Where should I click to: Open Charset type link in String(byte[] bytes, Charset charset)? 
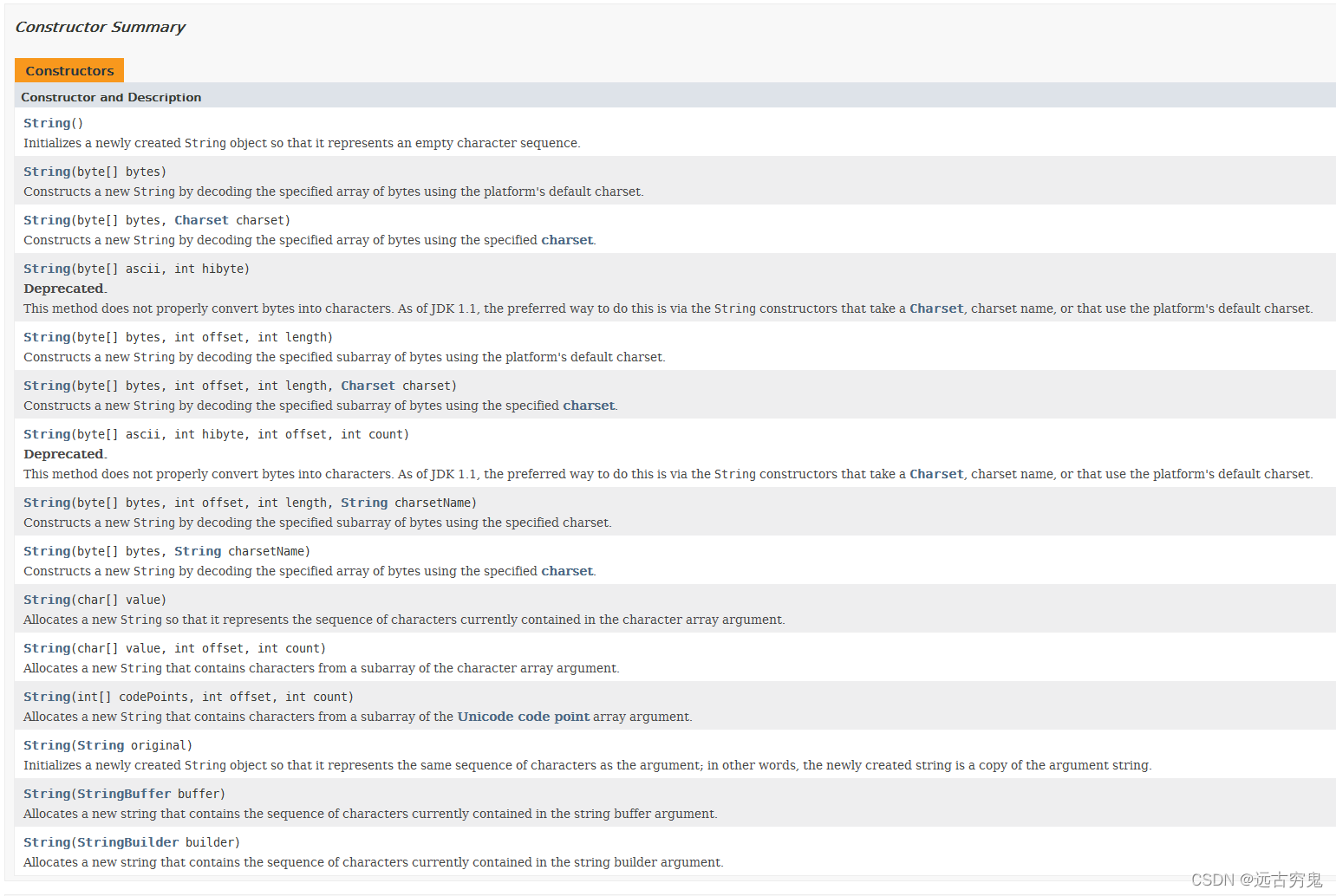[201, 220]
